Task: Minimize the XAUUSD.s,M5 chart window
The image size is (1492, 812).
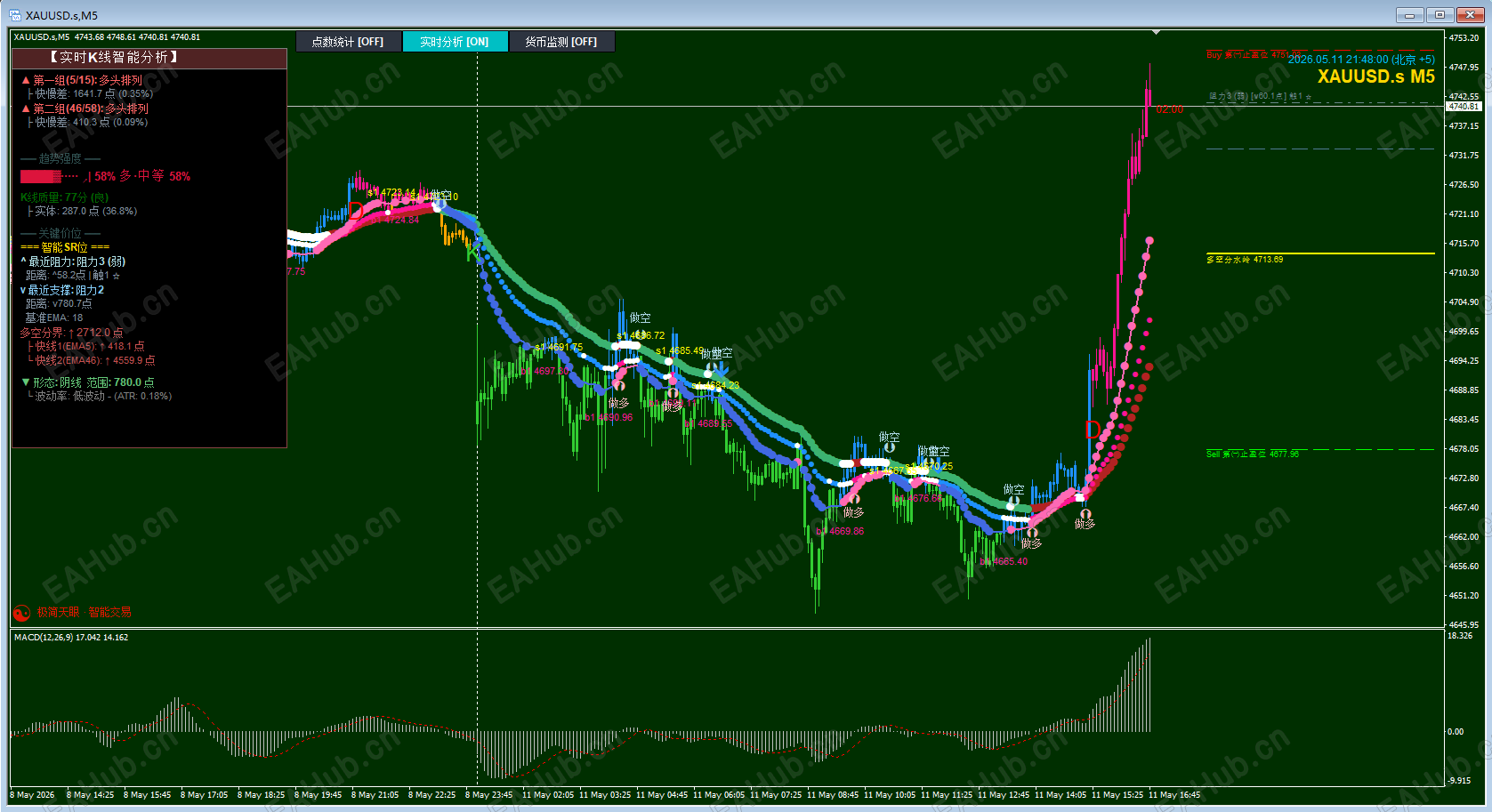Action: (1409, 15)
